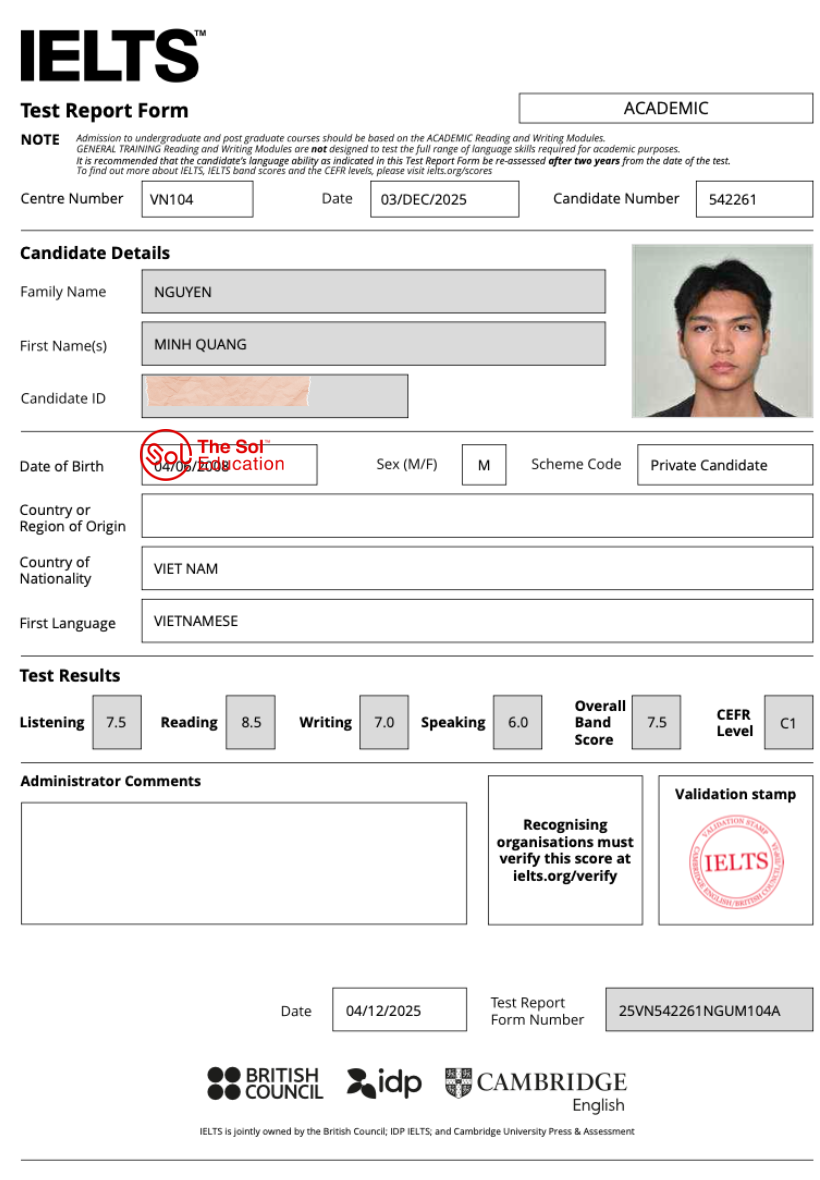Click the IELTS logo at top
Viewport: 820px width, 1180px height.
coord(111,56)
